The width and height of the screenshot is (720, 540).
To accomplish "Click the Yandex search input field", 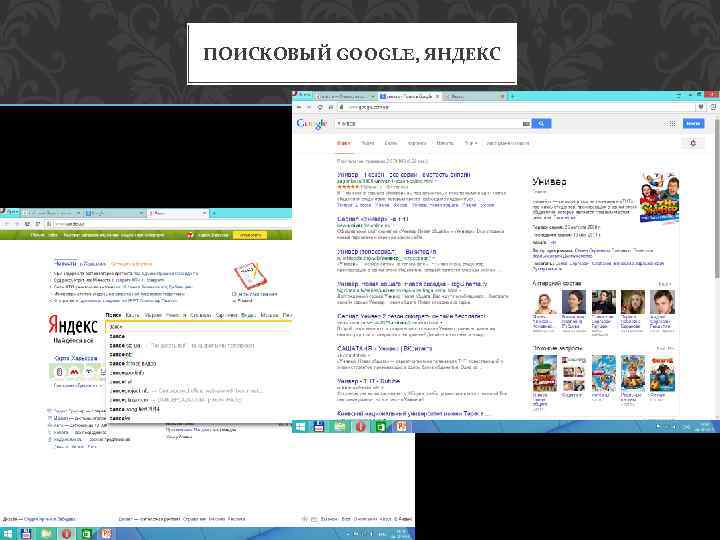I will pos(198,326).
